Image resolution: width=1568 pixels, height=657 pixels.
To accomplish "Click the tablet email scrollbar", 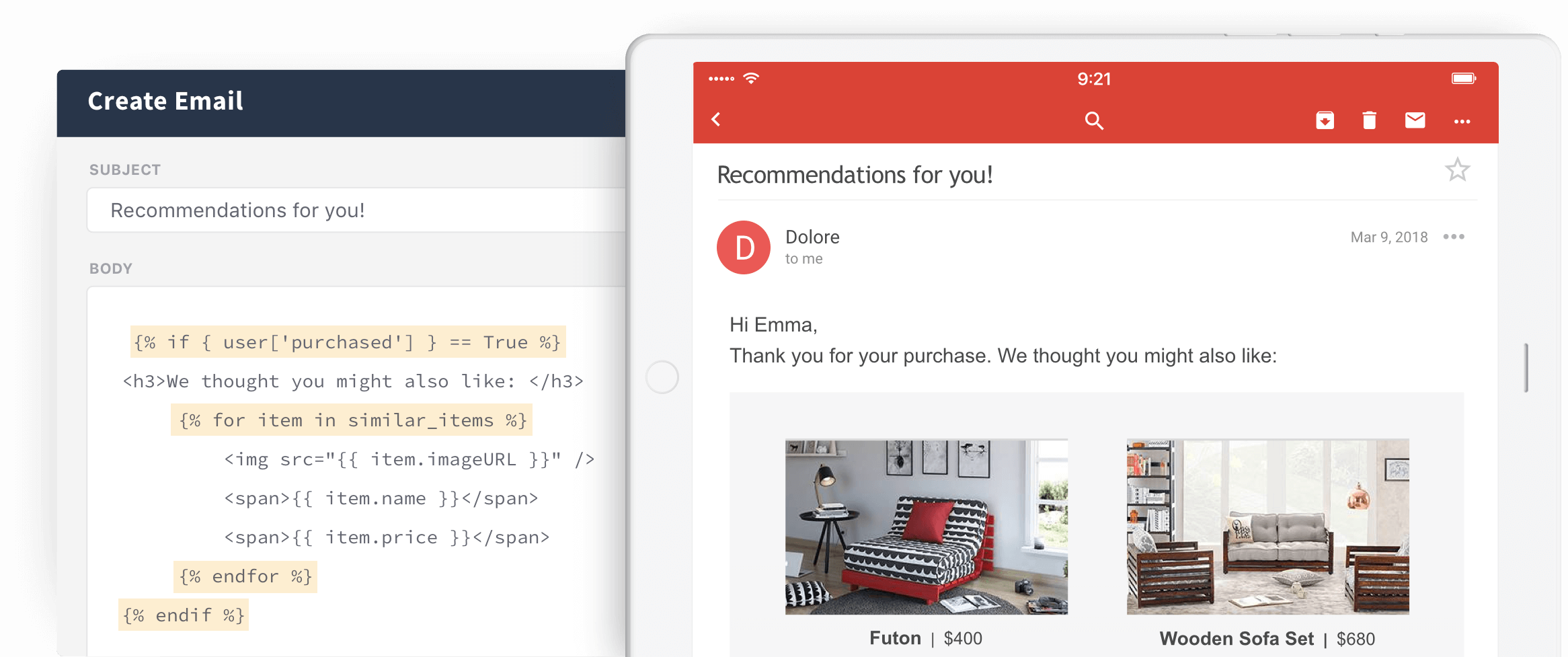I will 1526,368.
